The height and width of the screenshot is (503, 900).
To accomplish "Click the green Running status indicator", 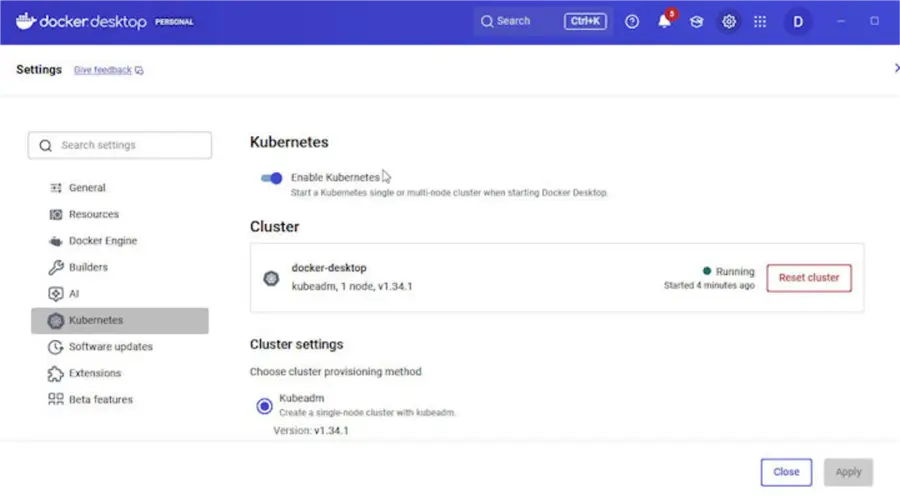I will pyautogui.click(x=707, y=271).
